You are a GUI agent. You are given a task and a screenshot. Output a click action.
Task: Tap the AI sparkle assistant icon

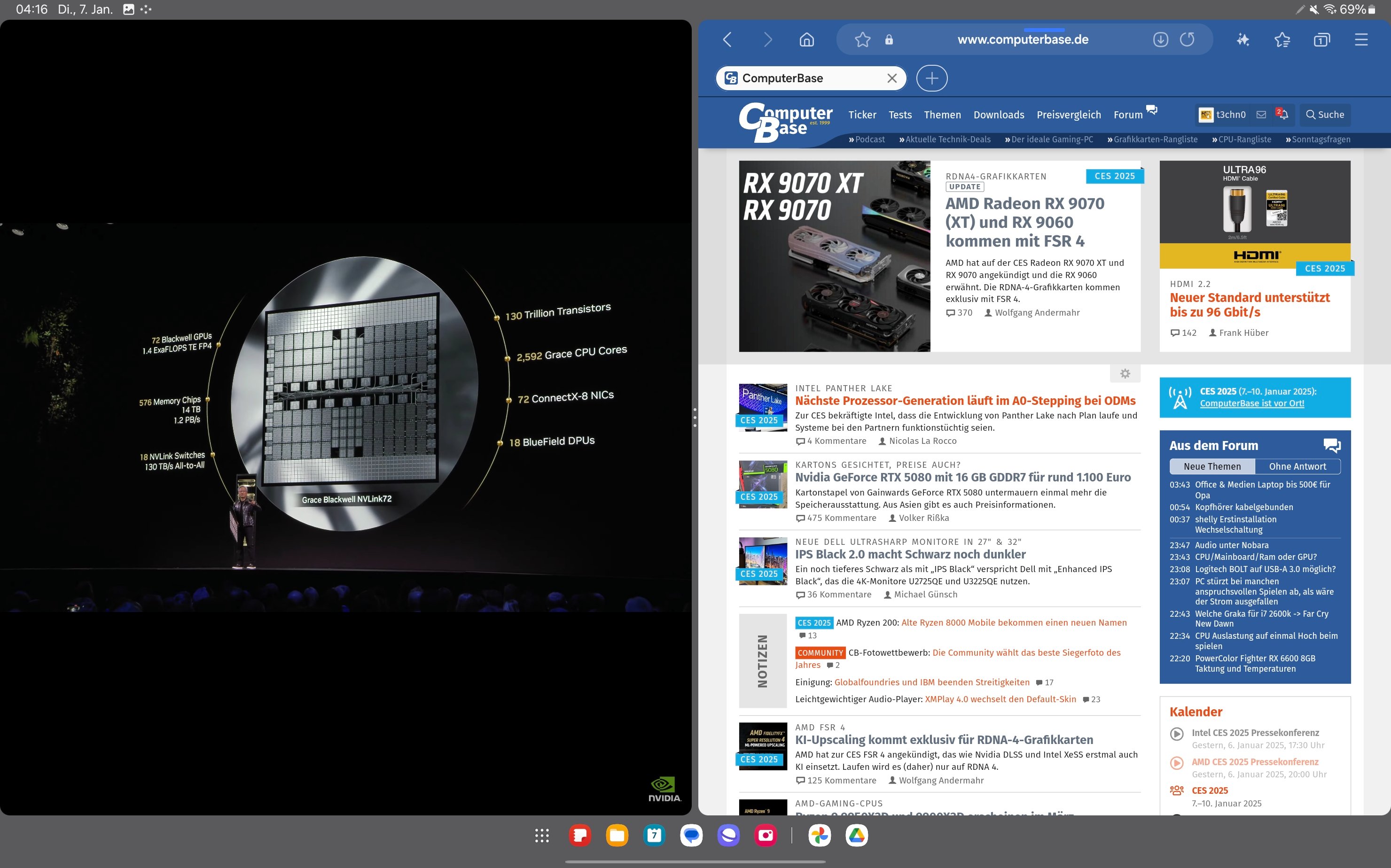(x=1243, y=39)
